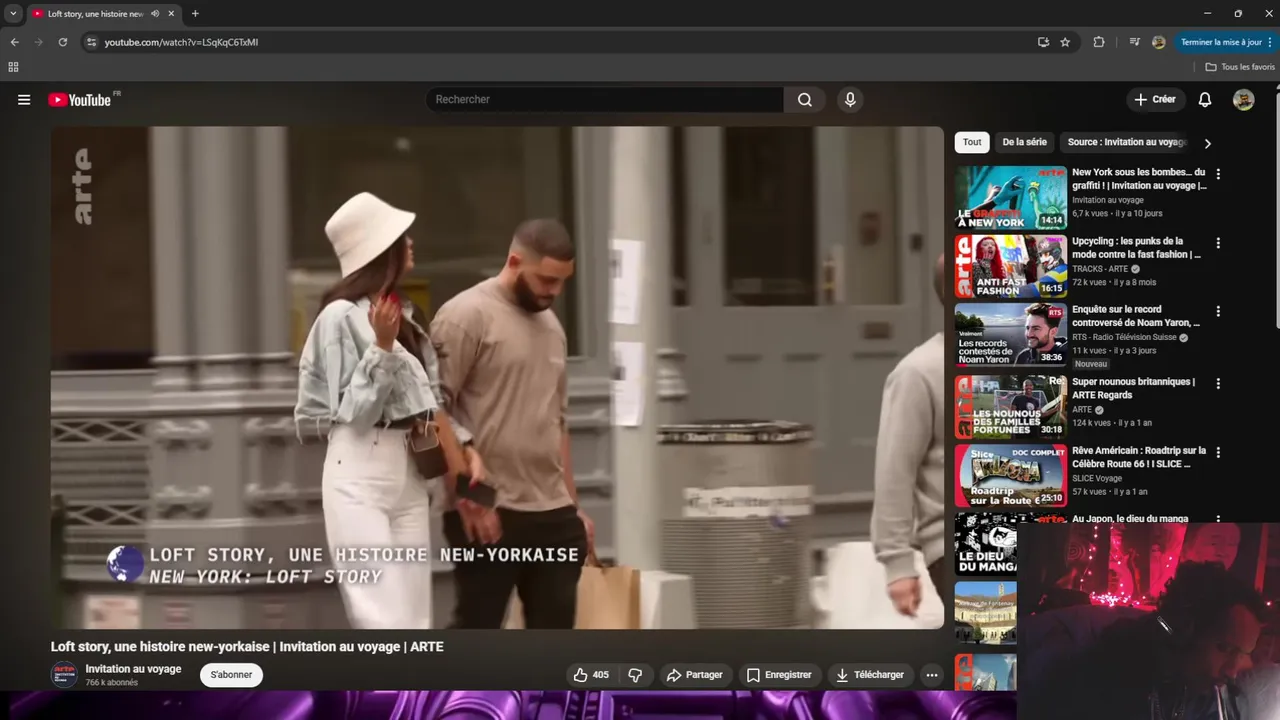The image size is (1280, 720).
Task: Open New York sous les bombes video title
Action: [x=1139, y=179]
